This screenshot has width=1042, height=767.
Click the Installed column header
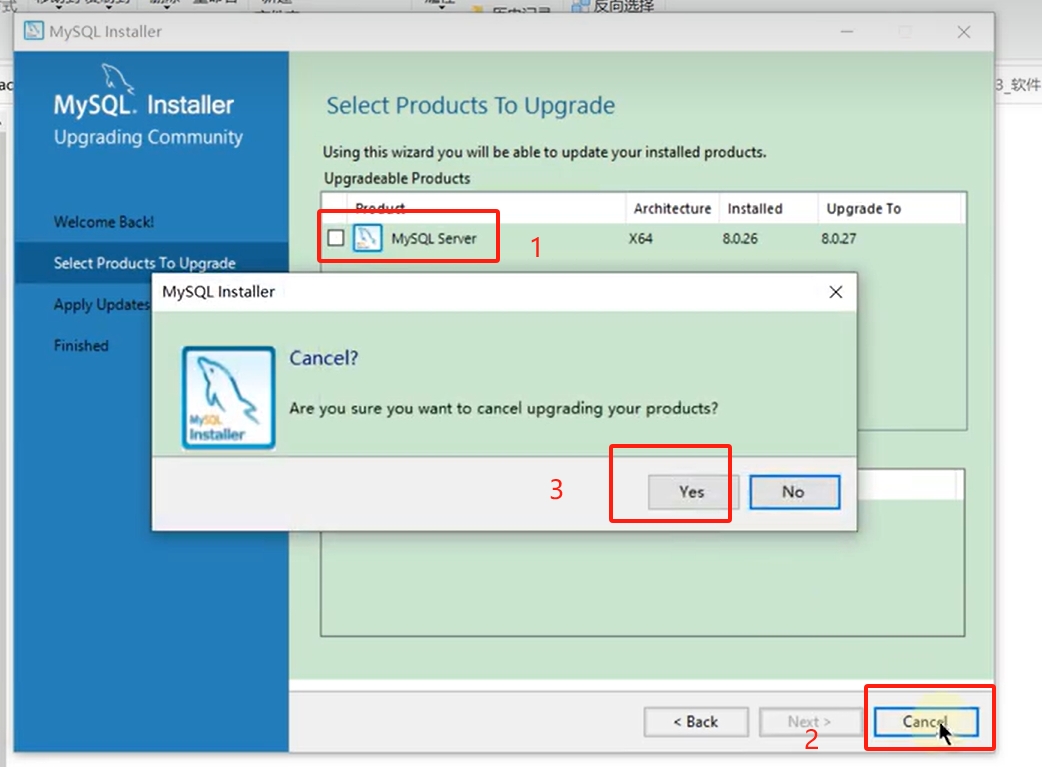coord(768,209)
